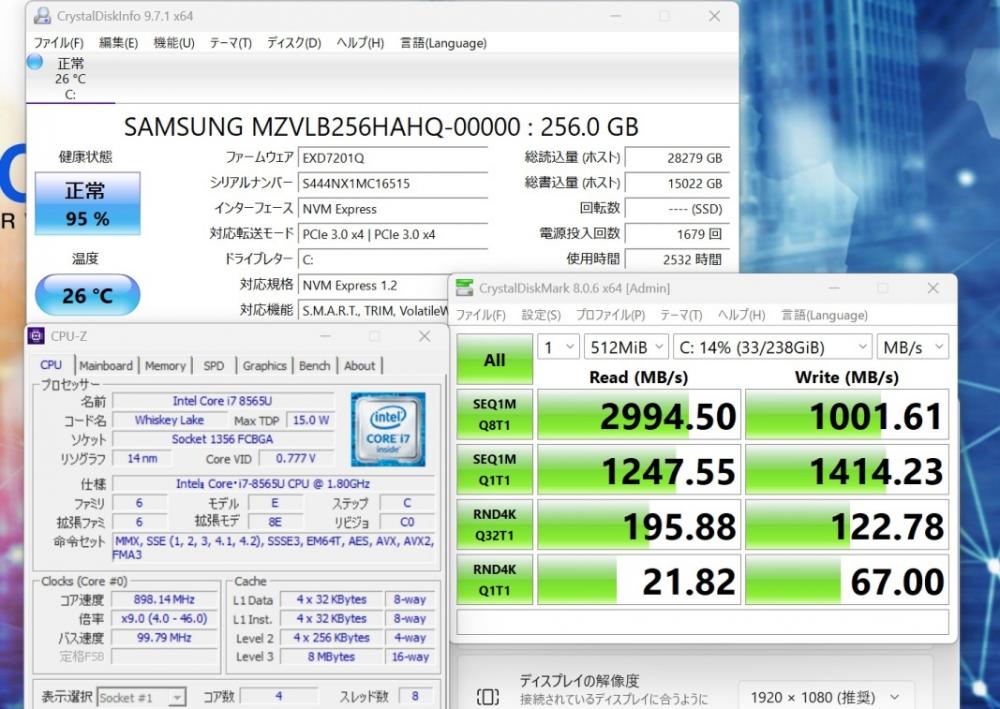The image size is (1000, 709).
Task: Open the 1920 × 1080 resolution dropdown
Action: click(826, 697)
